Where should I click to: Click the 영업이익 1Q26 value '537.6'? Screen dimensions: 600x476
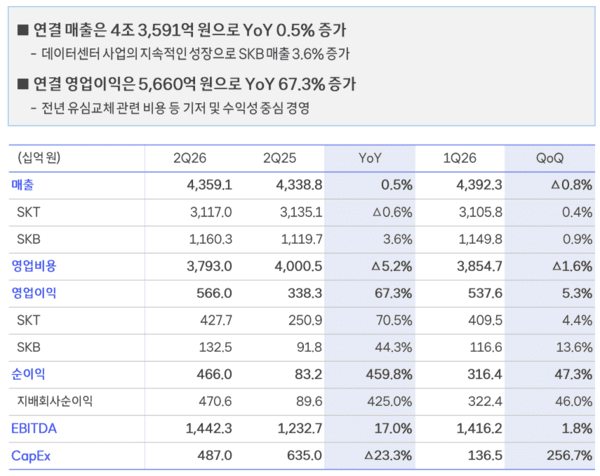(485, 293)
